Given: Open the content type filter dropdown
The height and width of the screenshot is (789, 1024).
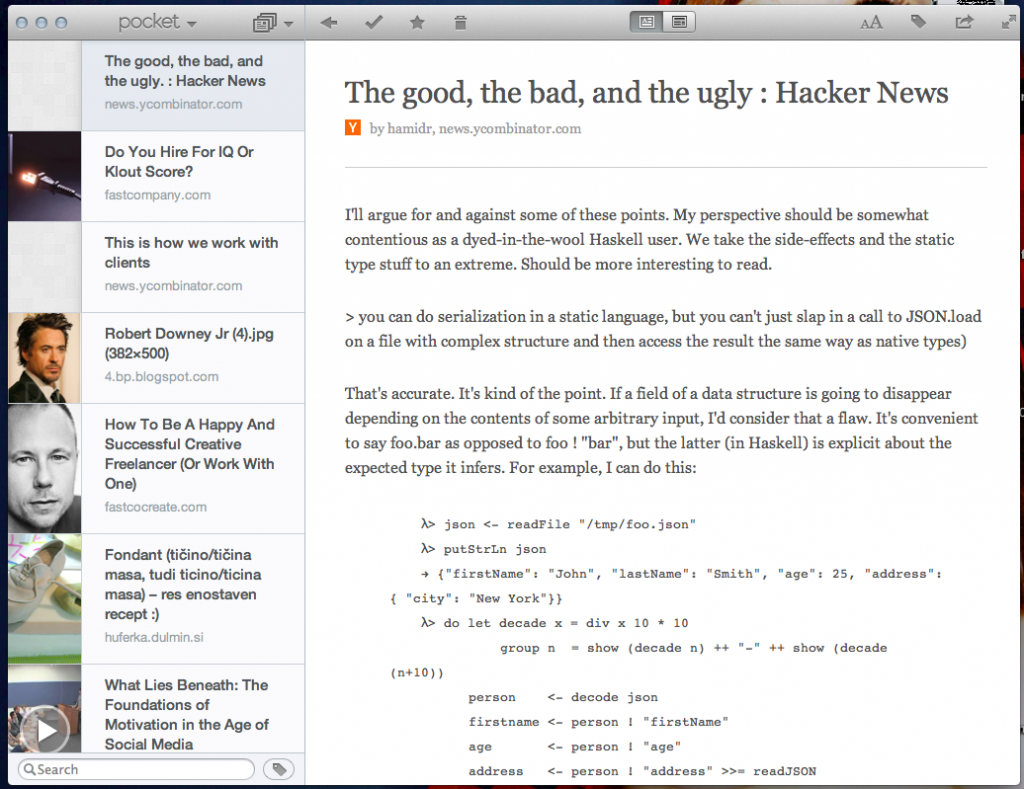Looking at the screenshot, I should (x=273, y=24).
